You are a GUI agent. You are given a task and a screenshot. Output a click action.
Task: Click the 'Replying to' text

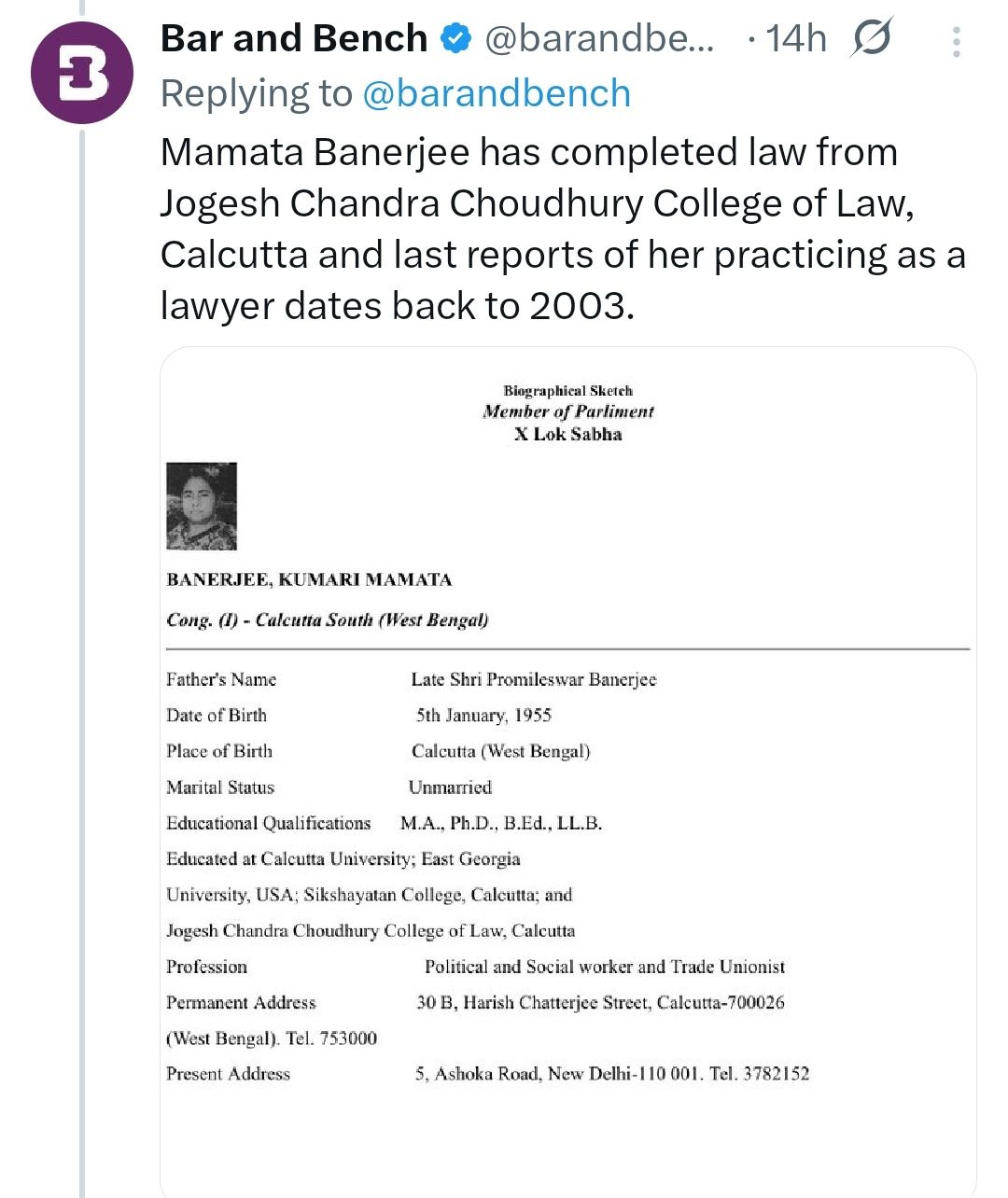[256, 93]
